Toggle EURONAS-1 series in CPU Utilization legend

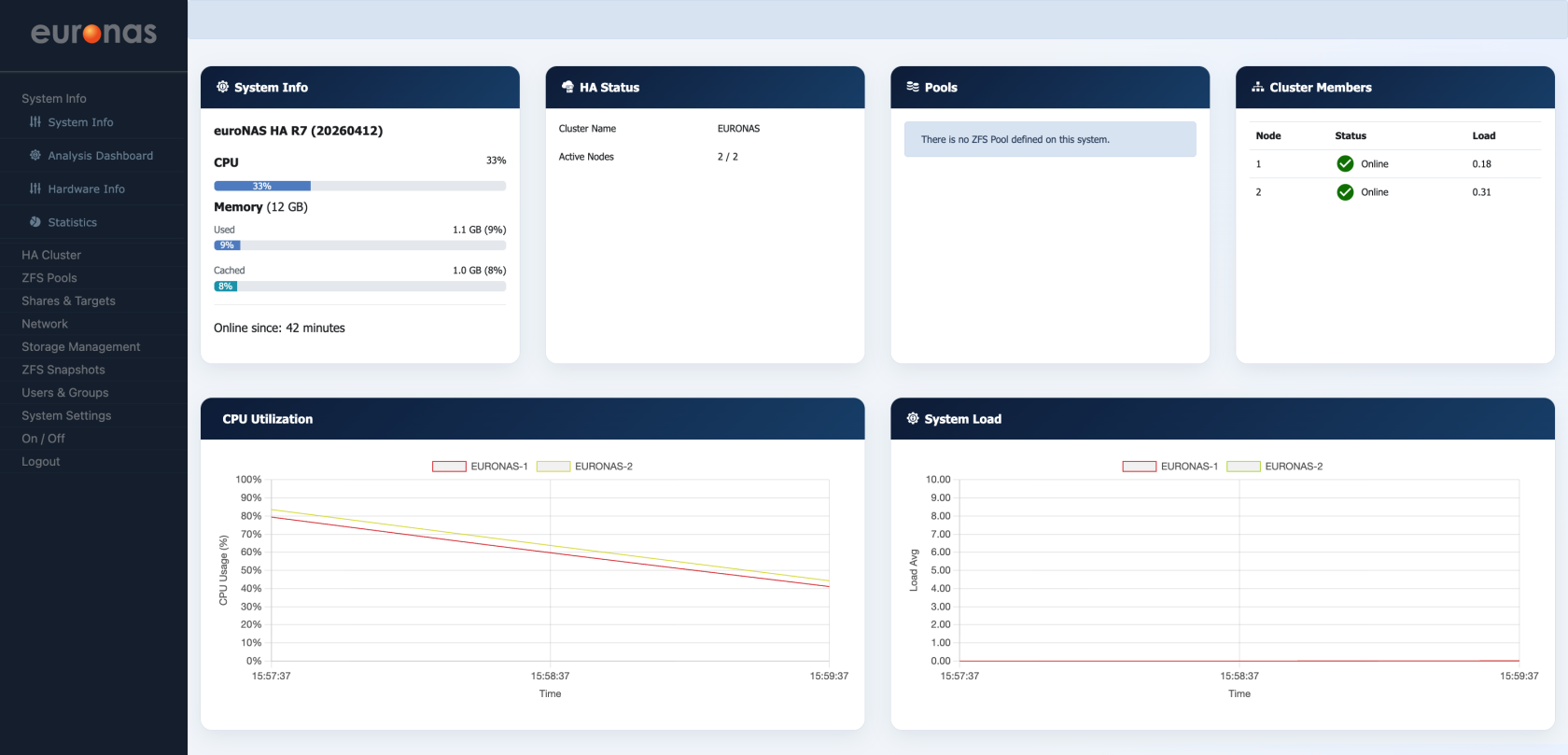tap(480, 467)
